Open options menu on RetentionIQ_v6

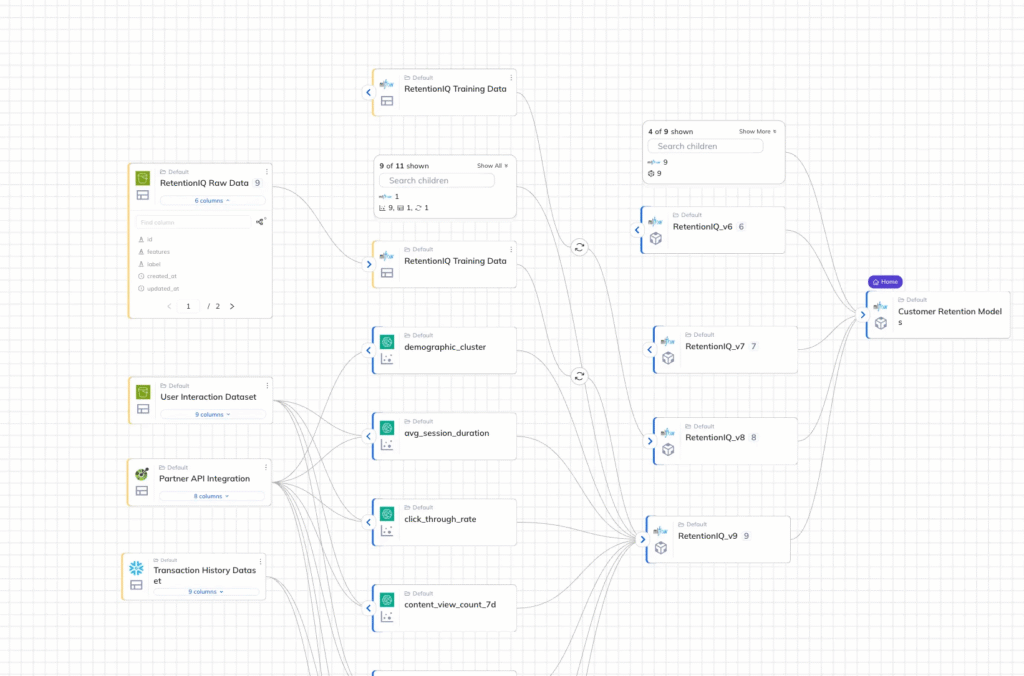click(x=777, y=216)
